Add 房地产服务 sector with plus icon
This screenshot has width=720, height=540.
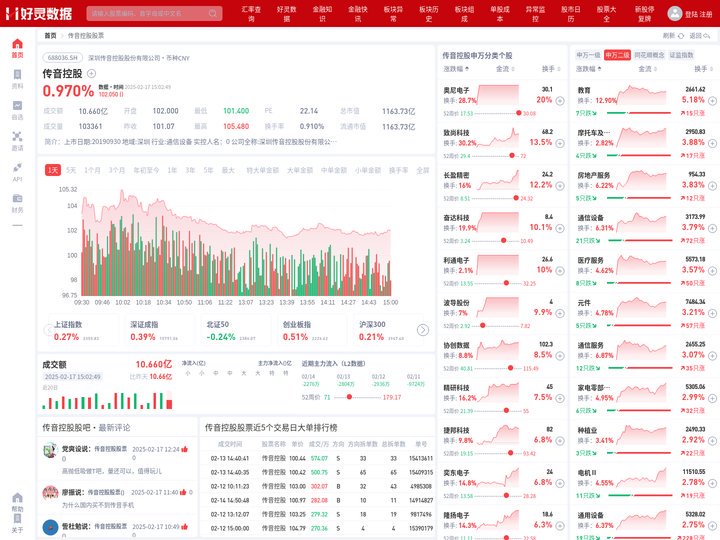tap(712, 186)
